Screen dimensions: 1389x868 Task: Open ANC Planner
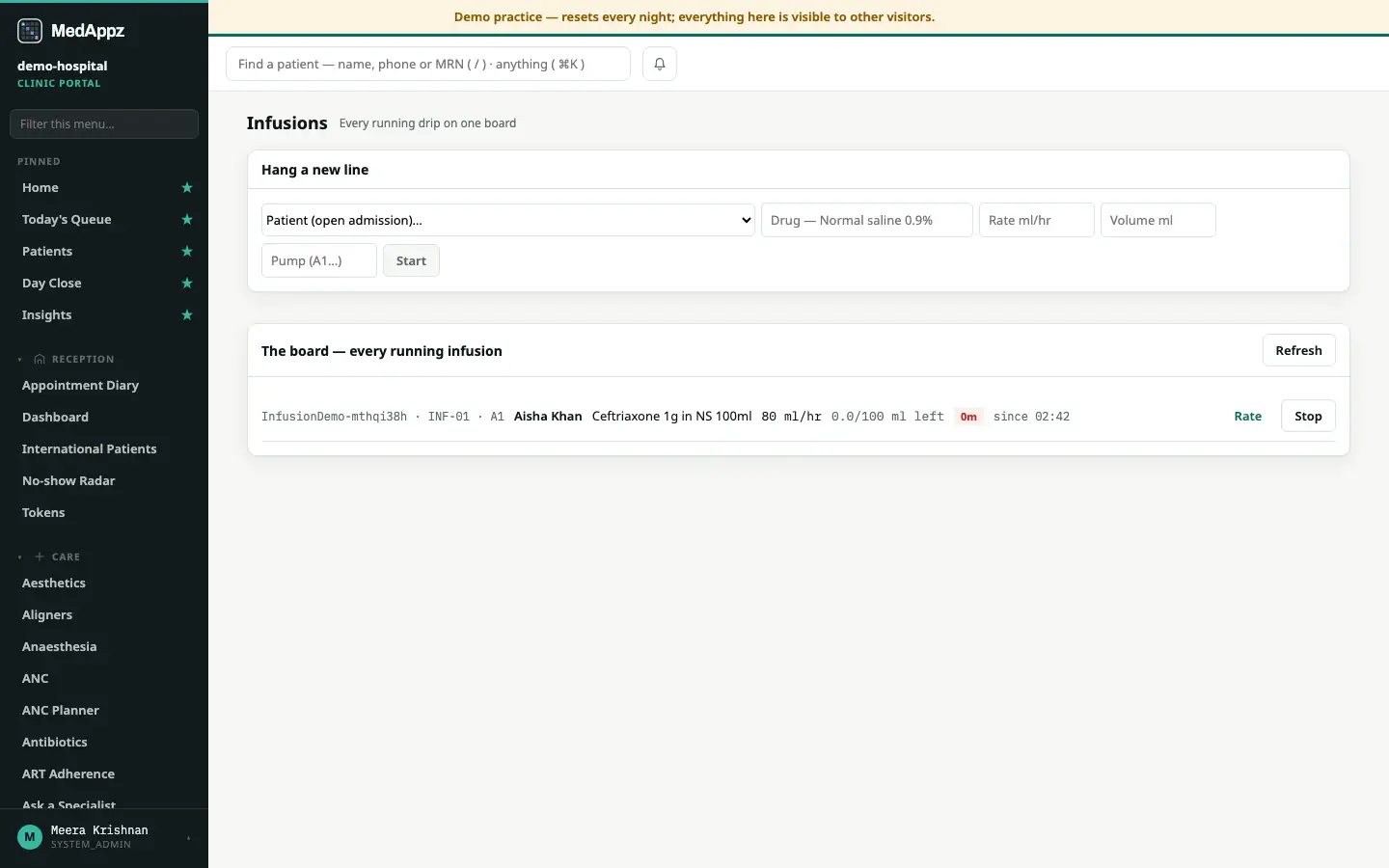tap(61, 711)
